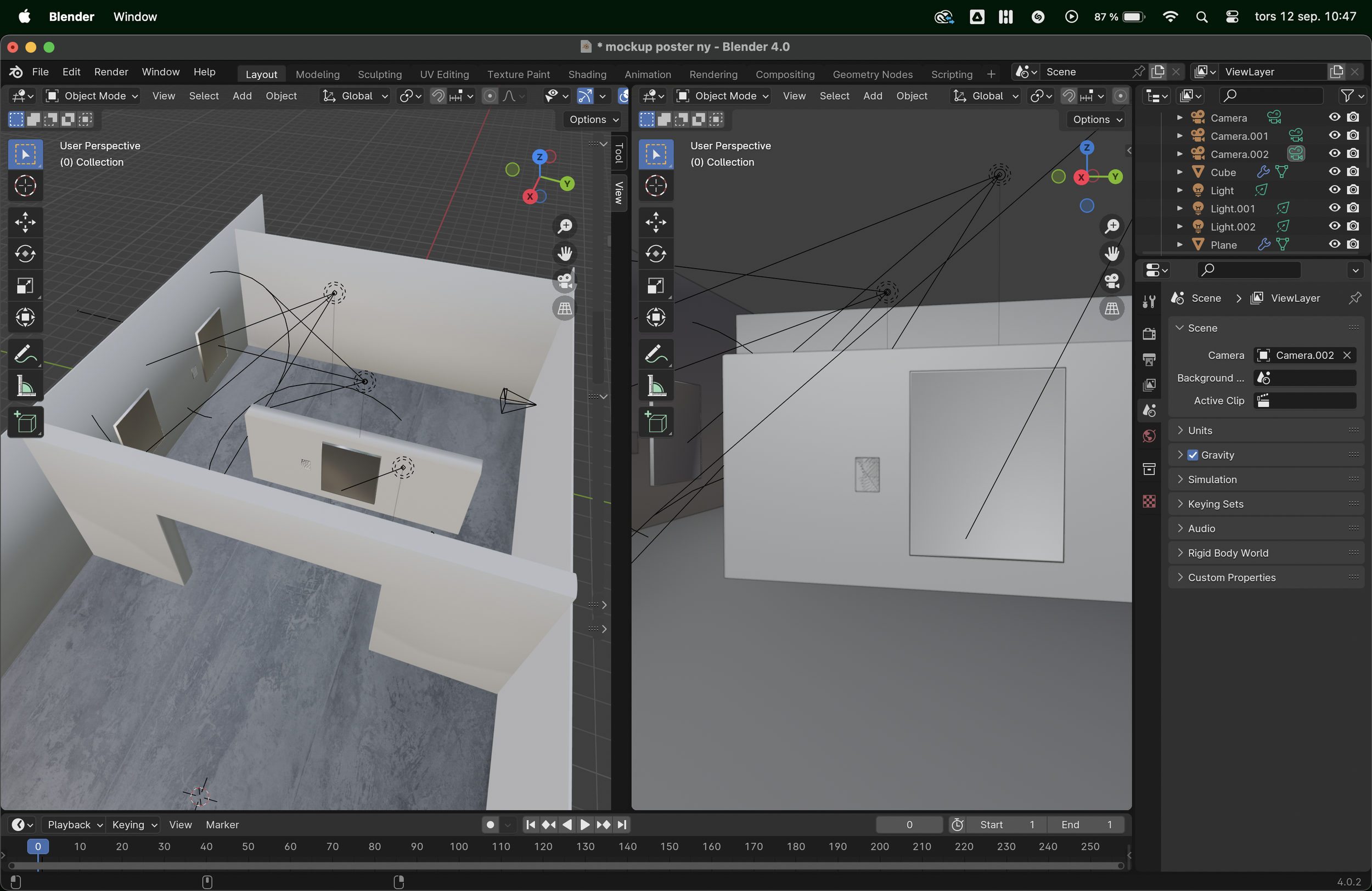Click the Add Cube tool in right viewport
This screenshot has width=1372, height=891.
[x=655, y=424]
